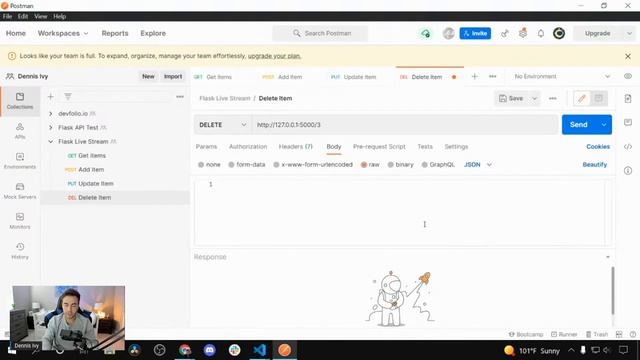Open the Environments sidebar panel
This screenshot has height=360, width=640.
pos(20,161)
